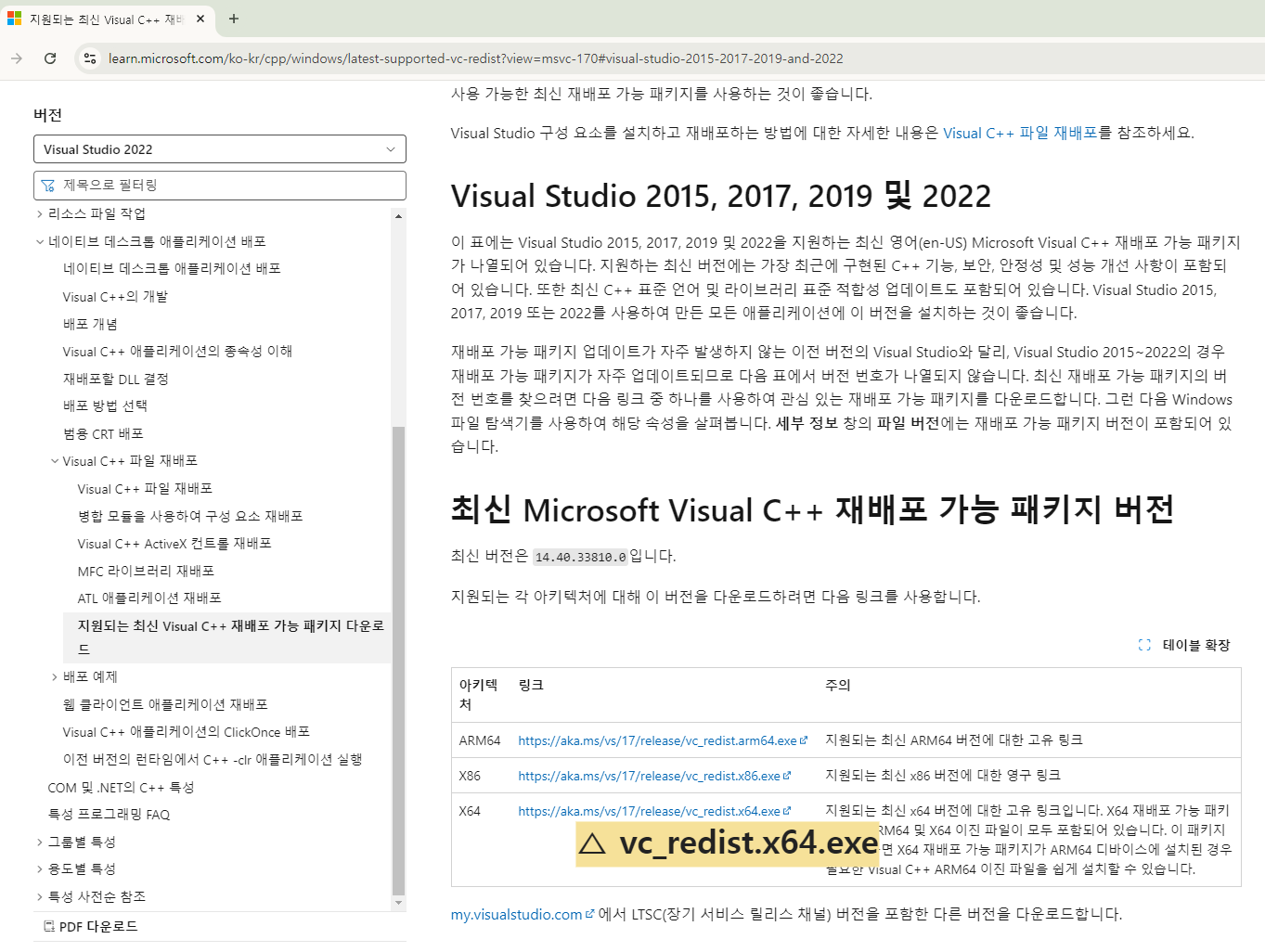This screenshot has height=952, width=1265.
Task: Collapse Visual C++ 파일 재배포 parent node
Action: tap(55, 461)
